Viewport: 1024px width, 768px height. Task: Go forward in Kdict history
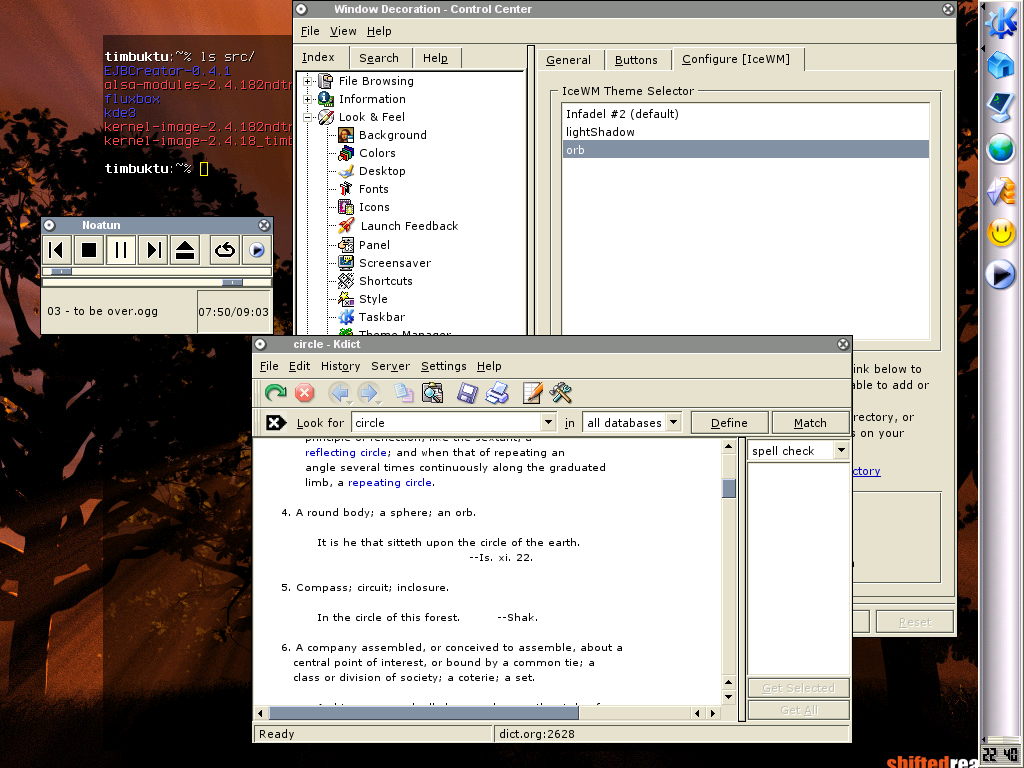click(368, 392)
